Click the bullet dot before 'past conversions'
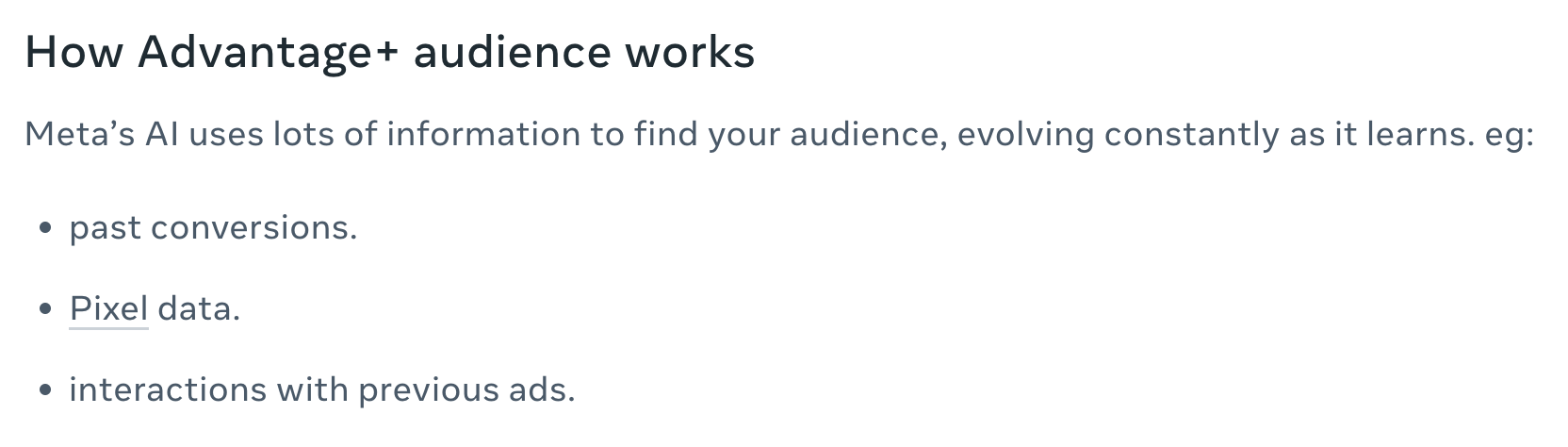The height and width of the screenshot is (447, 1568). click(45, 229)
